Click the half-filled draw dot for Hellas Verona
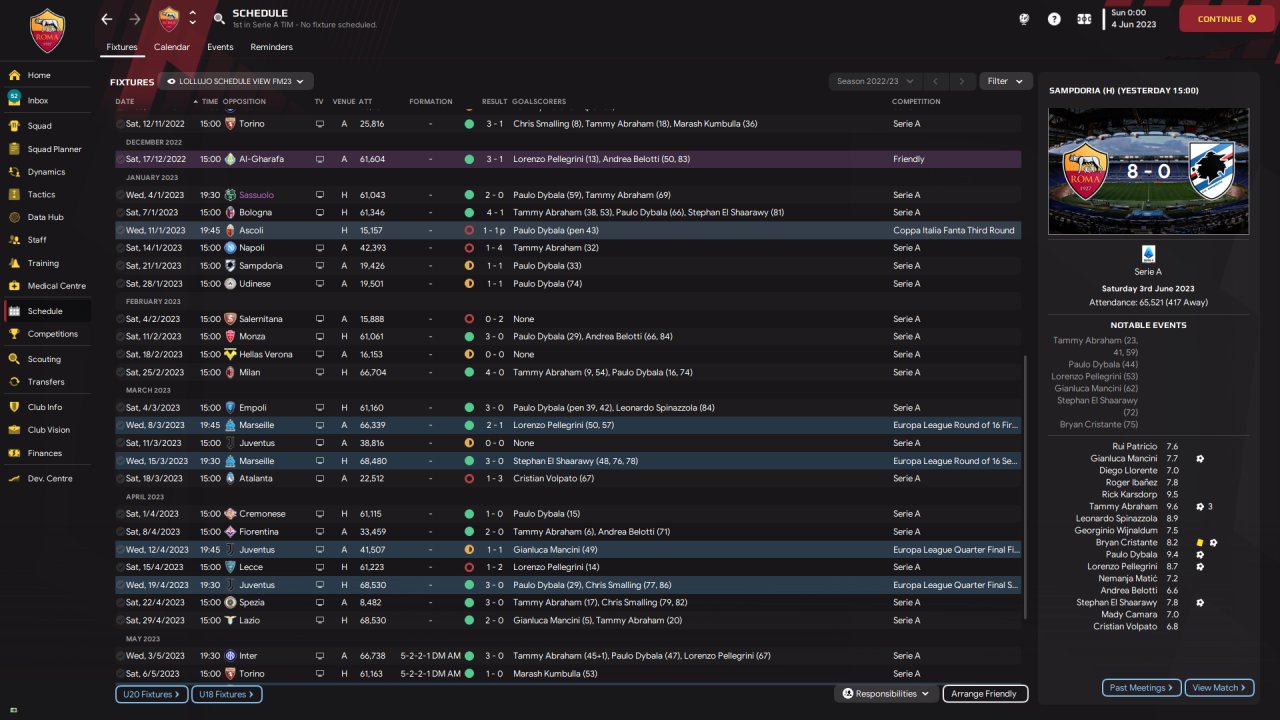1280x720 pixels. pyautogui.click(x=469, y=355)
